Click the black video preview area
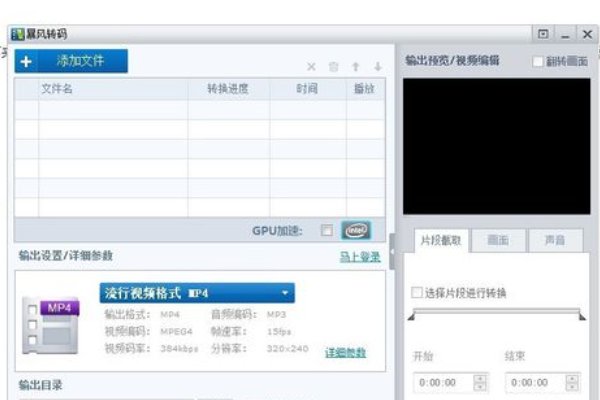This screenshot has width=600, height=400. 497,146
